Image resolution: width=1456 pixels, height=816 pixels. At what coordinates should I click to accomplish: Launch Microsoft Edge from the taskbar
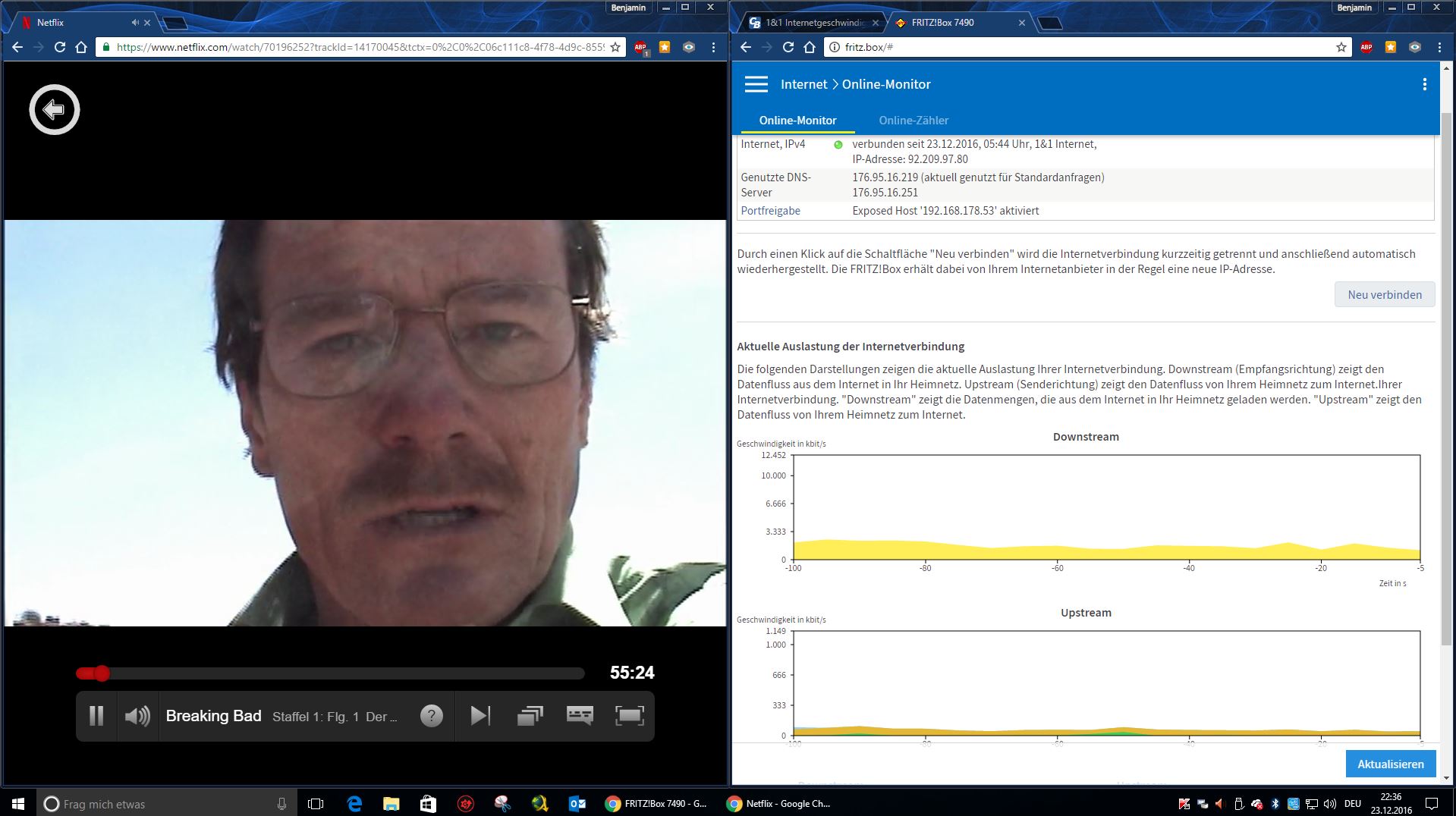354,804
